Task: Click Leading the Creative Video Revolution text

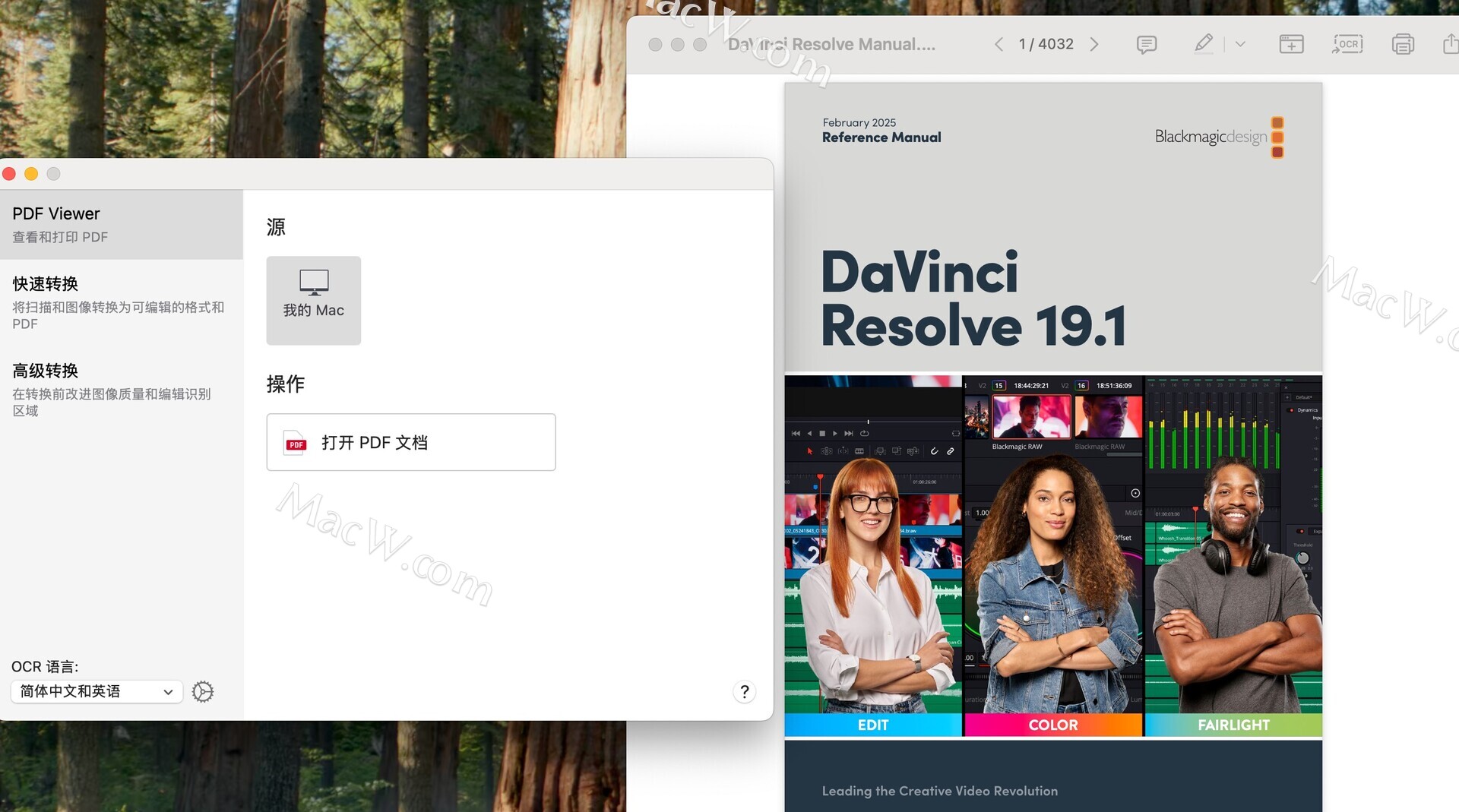Action: (939, 791)
